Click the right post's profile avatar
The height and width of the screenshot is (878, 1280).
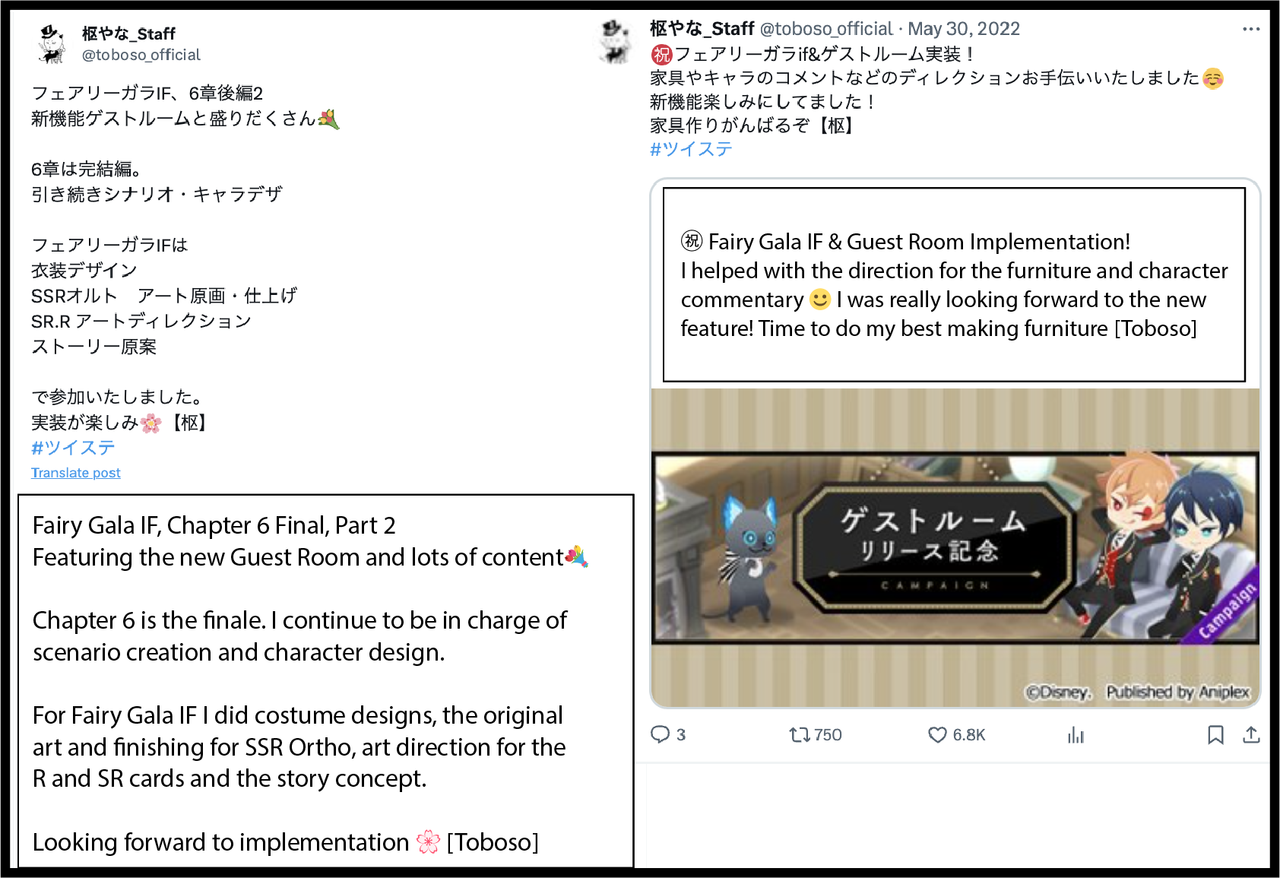click(x=614, y=42)
